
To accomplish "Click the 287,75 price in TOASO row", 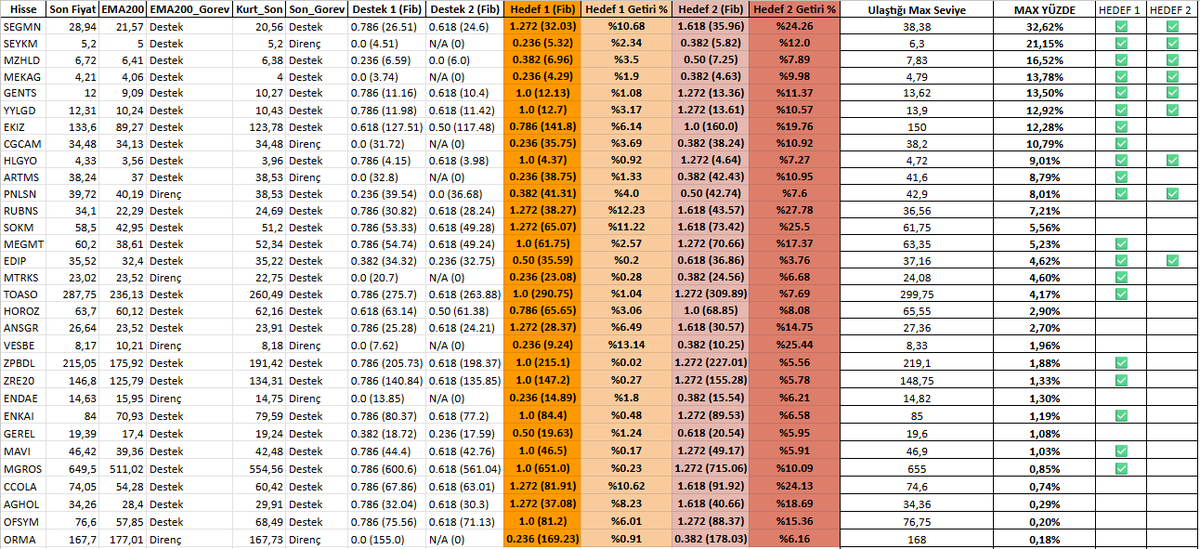I will pos(74,293).
